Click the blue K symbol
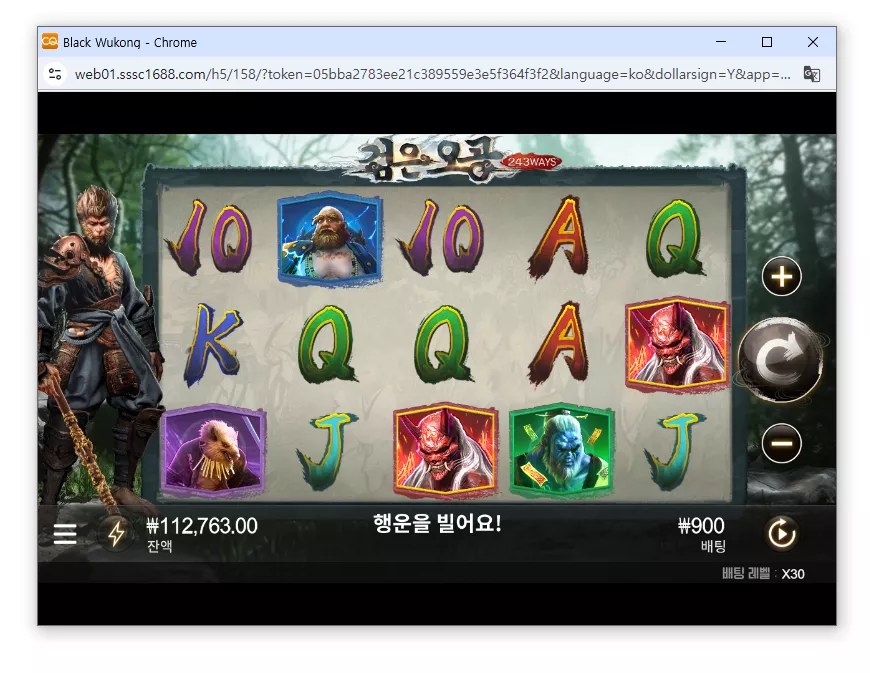Screen dimensions: 870x673 coord(213,345)
